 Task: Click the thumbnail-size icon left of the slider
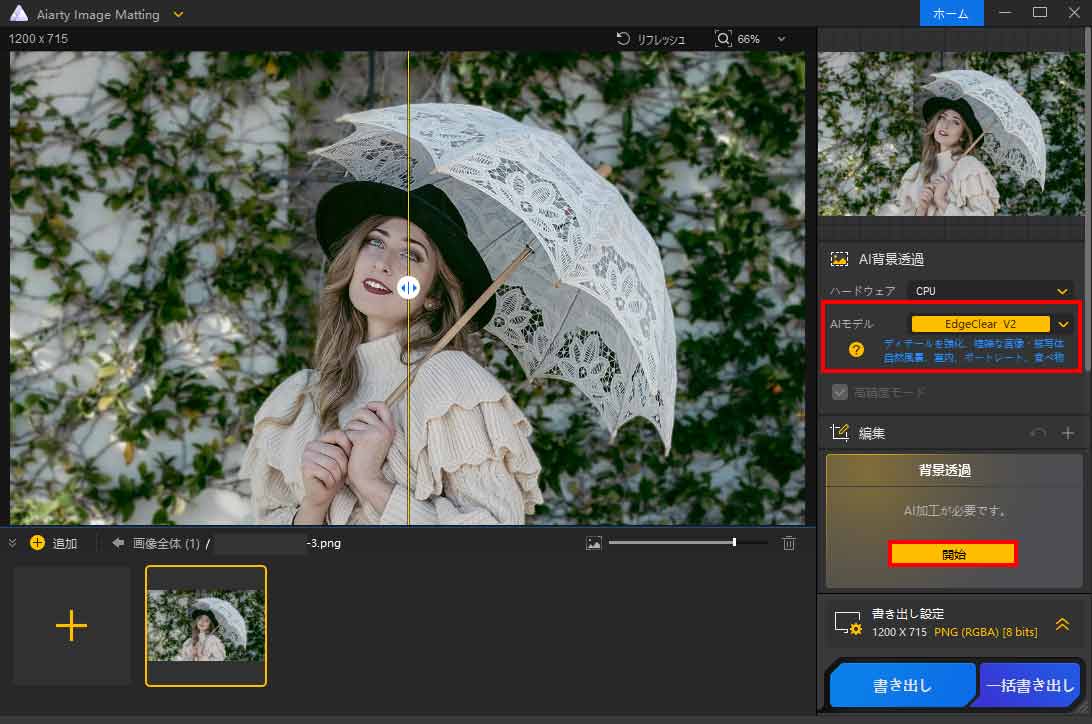pyautogui.click(x=595, y=542)
